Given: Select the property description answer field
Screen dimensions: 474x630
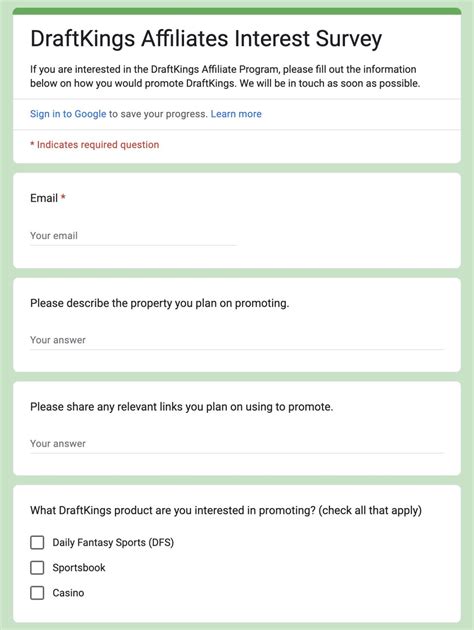Looking at the screenshot, I should [237, 340].
